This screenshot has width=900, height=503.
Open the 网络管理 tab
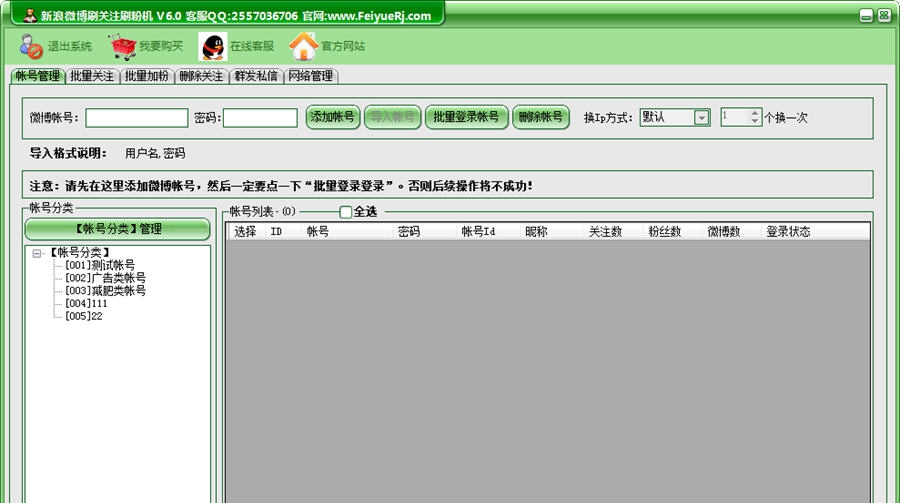click(311, 76)
